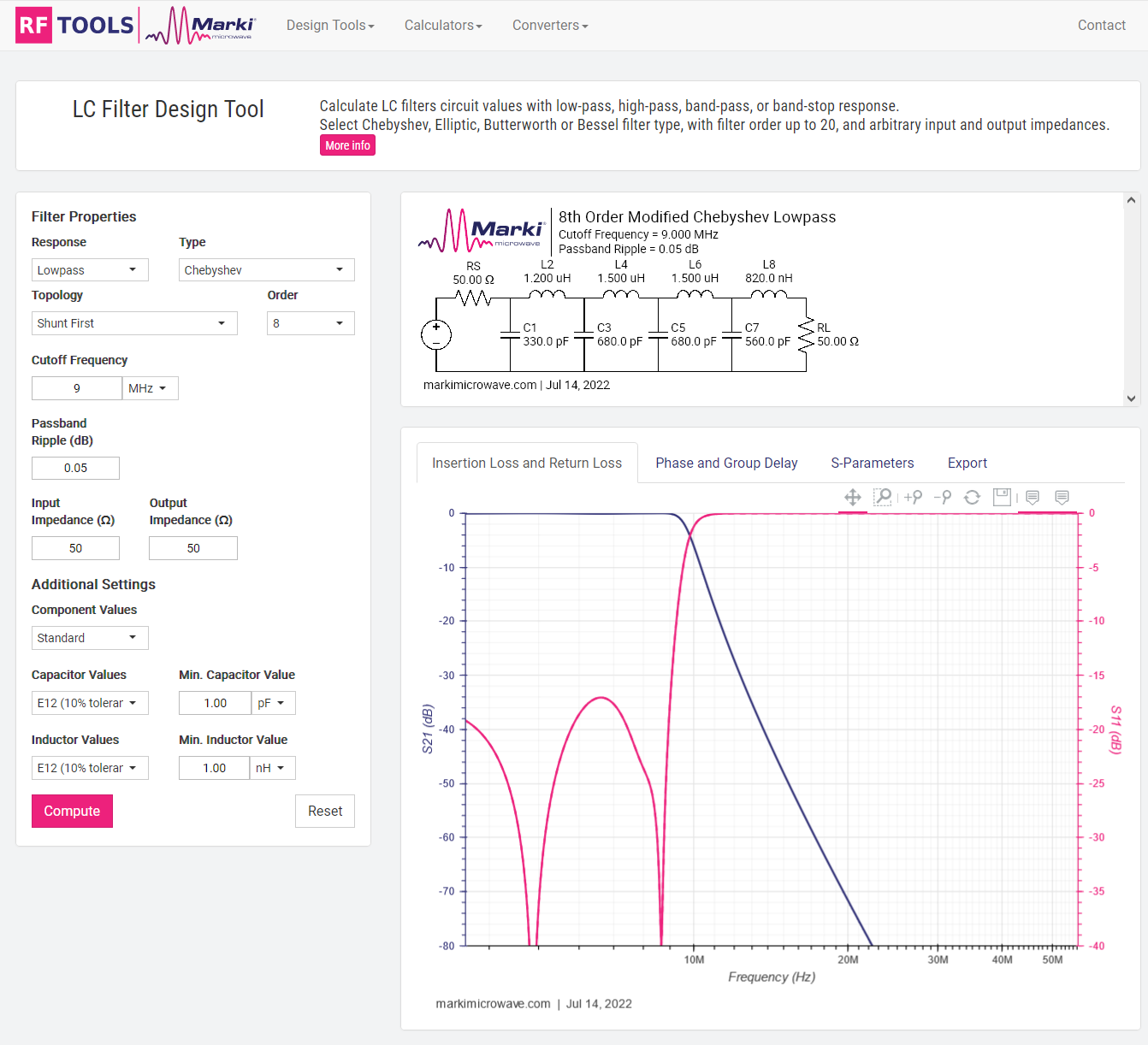1148x1045 pixels.
Task: Open the Topology dropdown showing Shunt First
Action: [134, 323]
